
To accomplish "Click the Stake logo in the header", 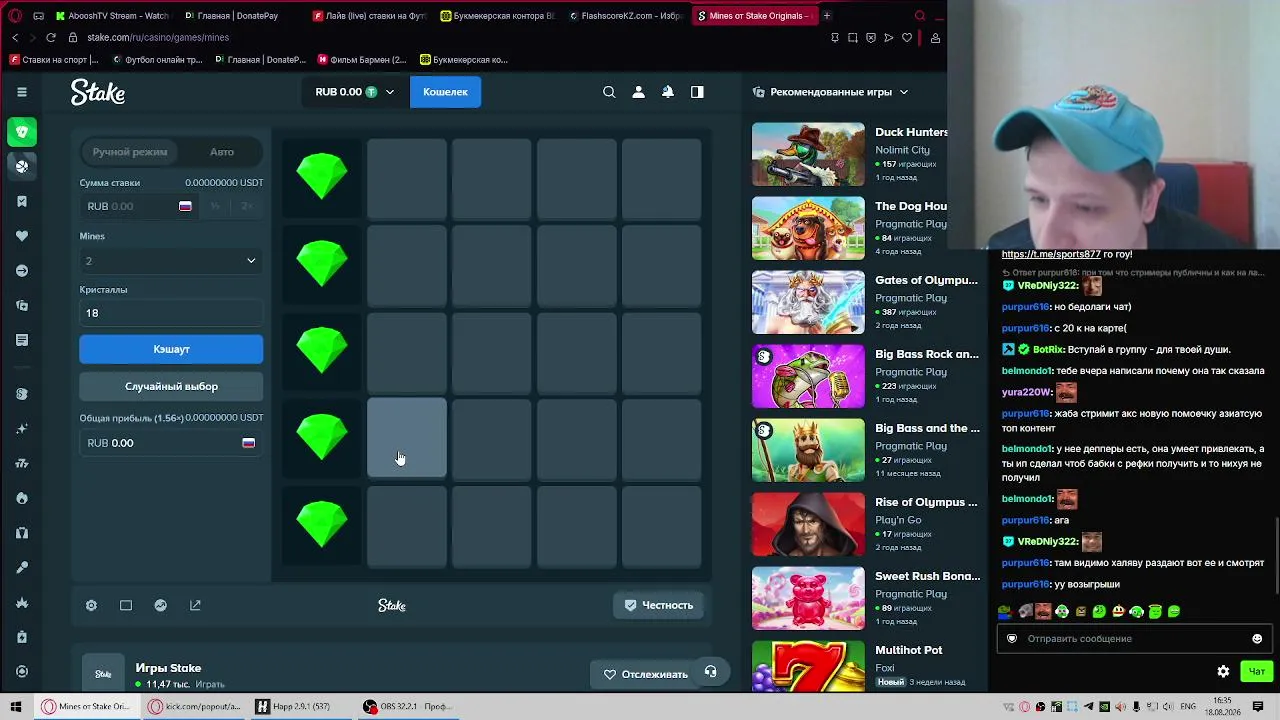I will click(97, 92).
